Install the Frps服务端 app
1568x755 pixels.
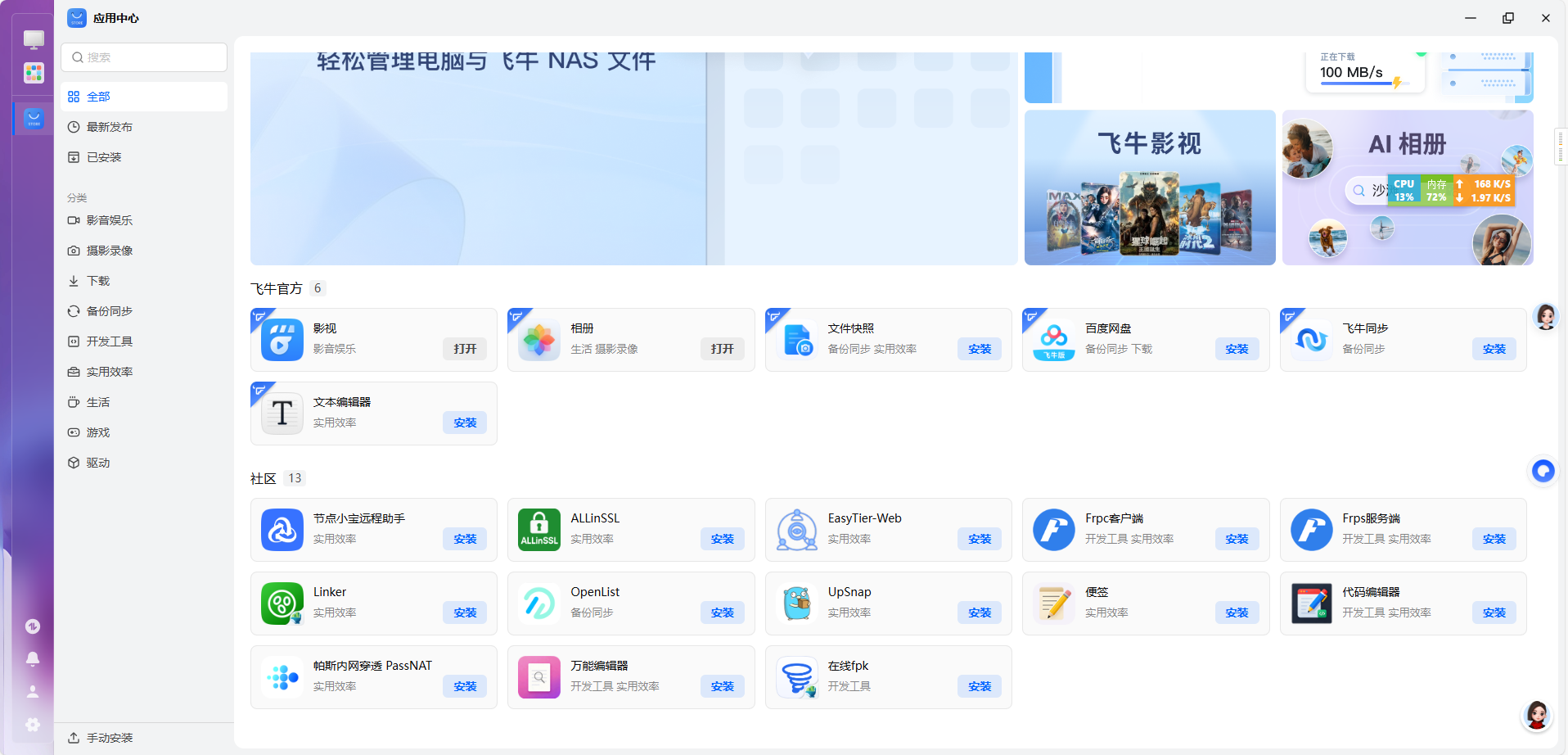(x=1494, y=539)
